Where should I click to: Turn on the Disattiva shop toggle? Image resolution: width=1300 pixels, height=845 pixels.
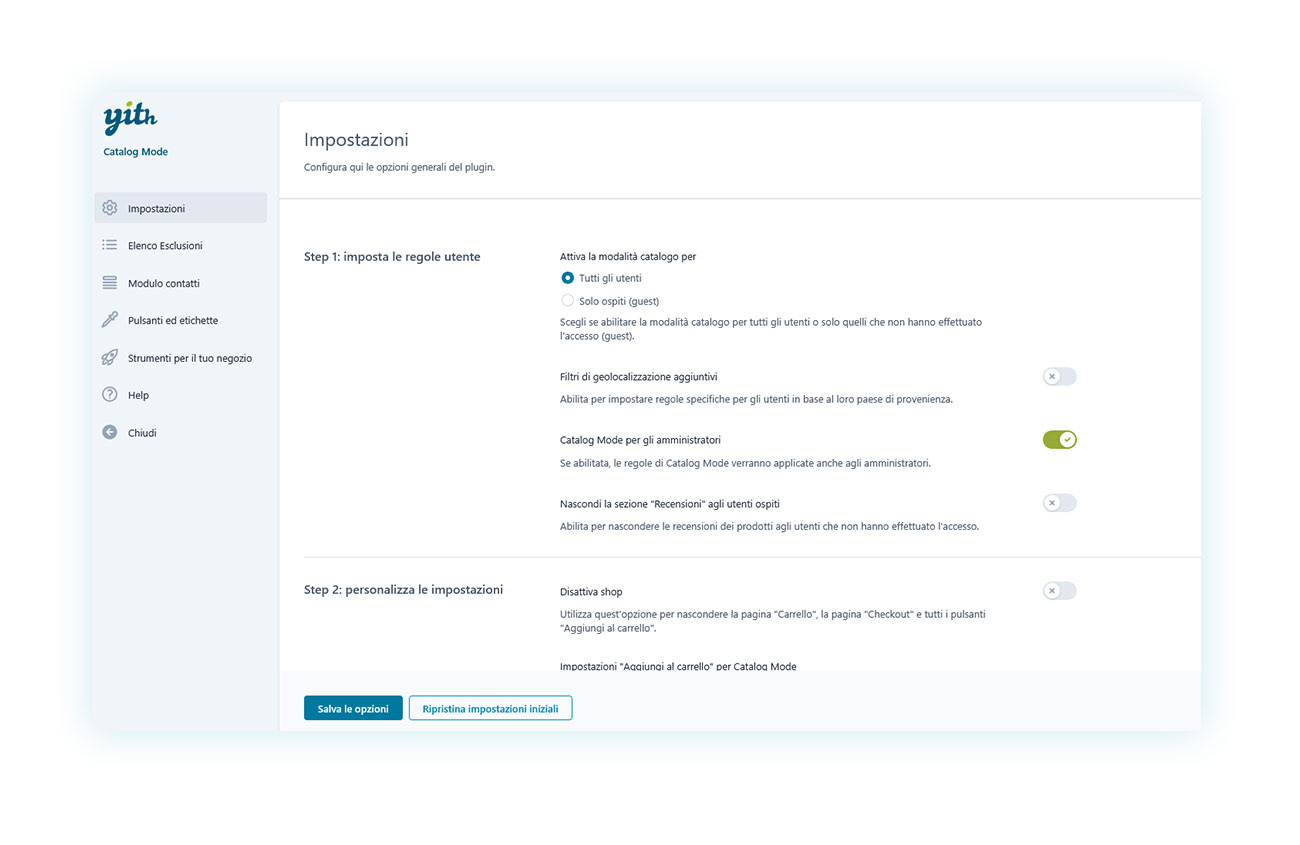(x=1059, y=590)
